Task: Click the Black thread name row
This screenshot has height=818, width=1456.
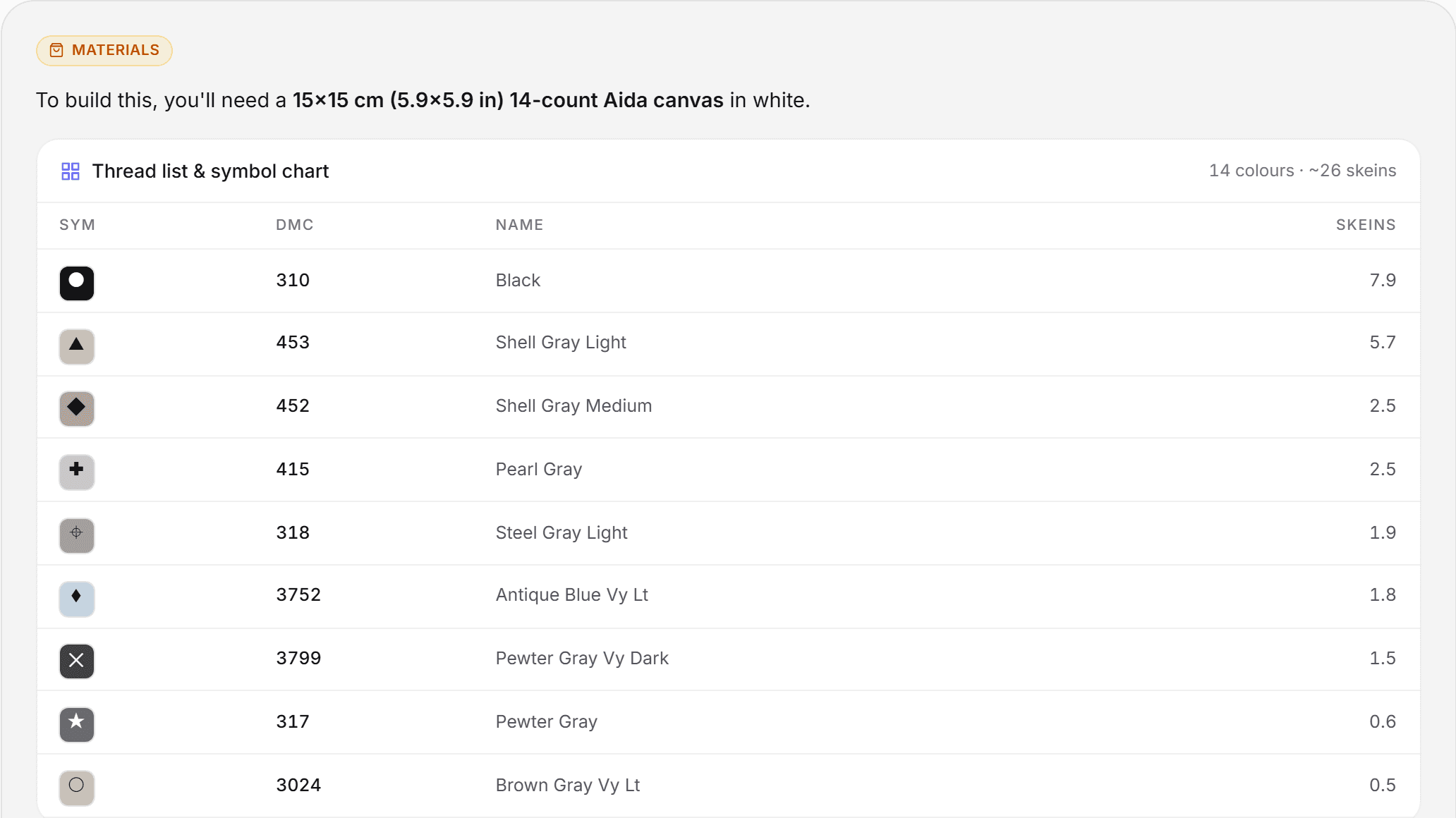Action: (x=728, y=281)
